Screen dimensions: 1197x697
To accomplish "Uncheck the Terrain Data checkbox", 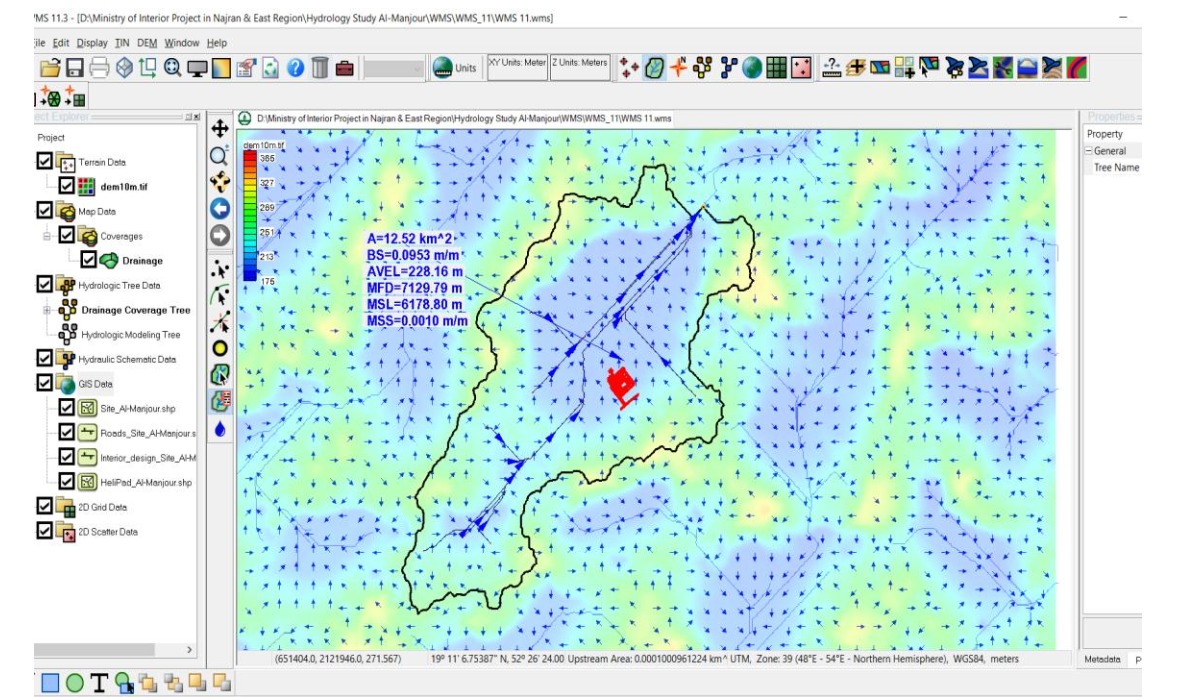I will coord(44,161).
